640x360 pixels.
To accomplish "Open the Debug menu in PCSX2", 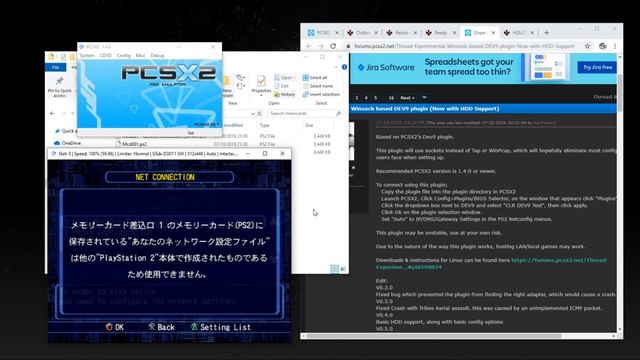I will 157,56.
